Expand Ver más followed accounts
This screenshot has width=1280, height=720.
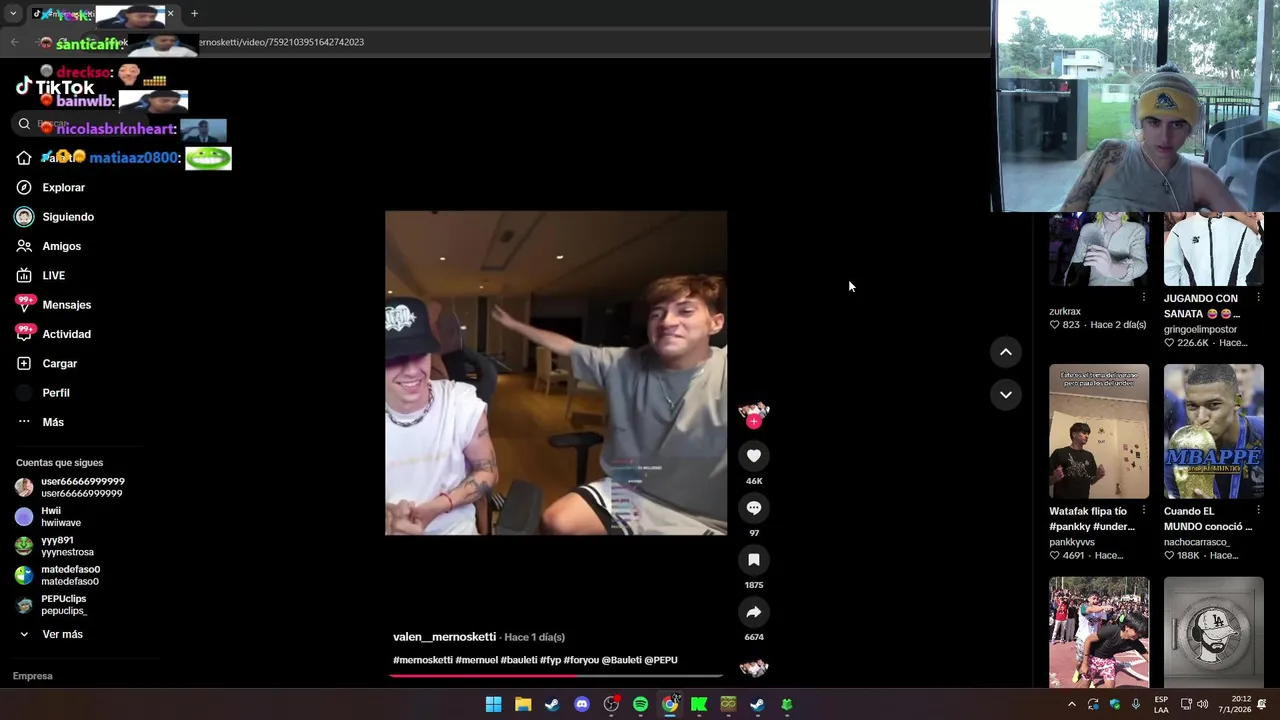click(x=62, y=634)
